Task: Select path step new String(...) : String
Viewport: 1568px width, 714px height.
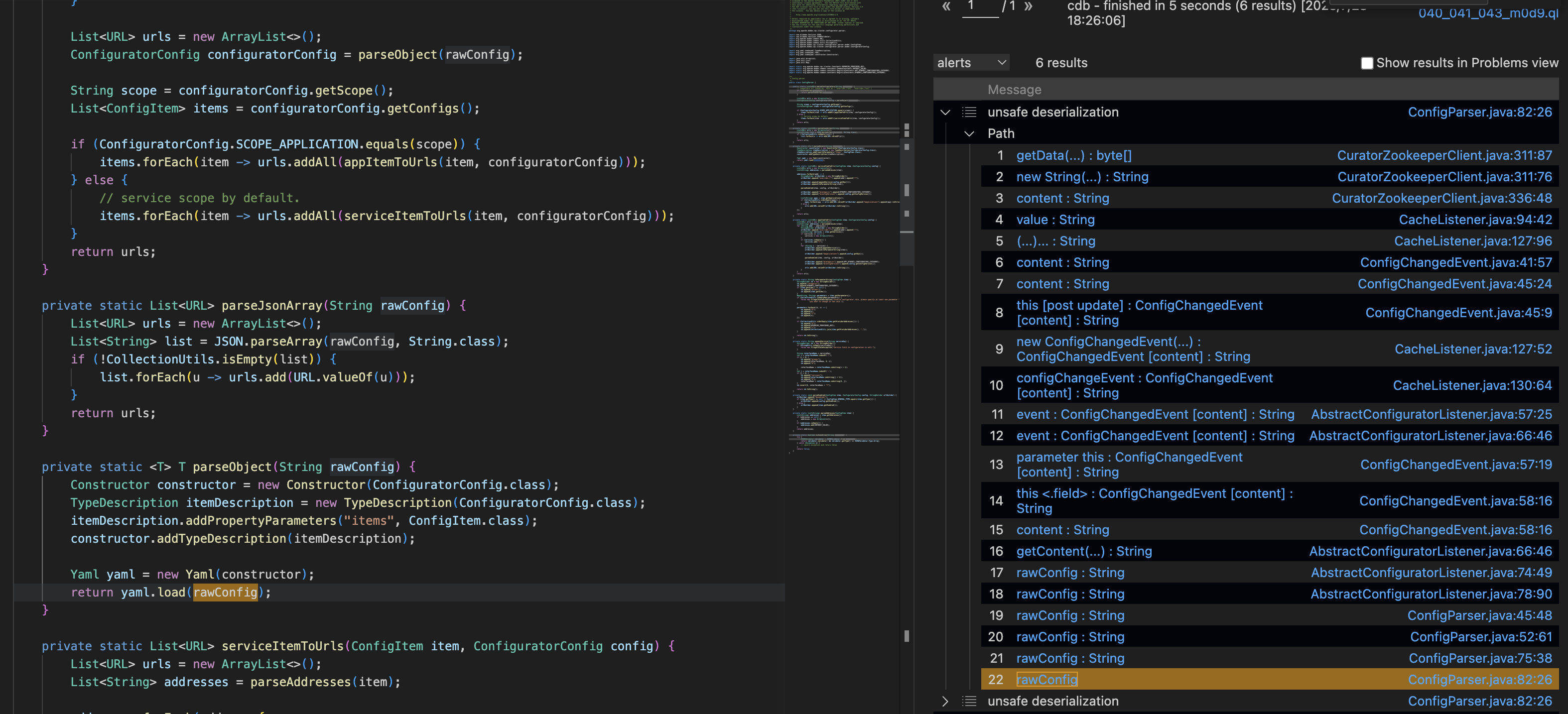Action: [1082, 177]
